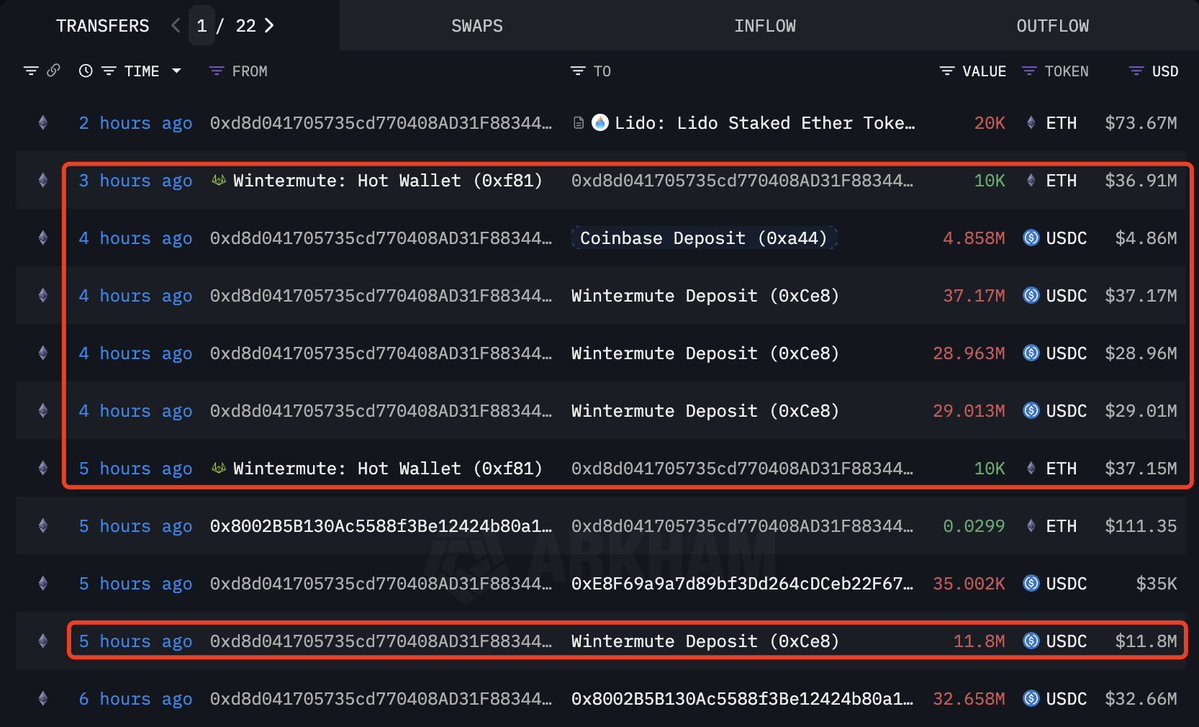Click Ethereum chain icon on 2 hours ago row

click(x=43, y=122)
